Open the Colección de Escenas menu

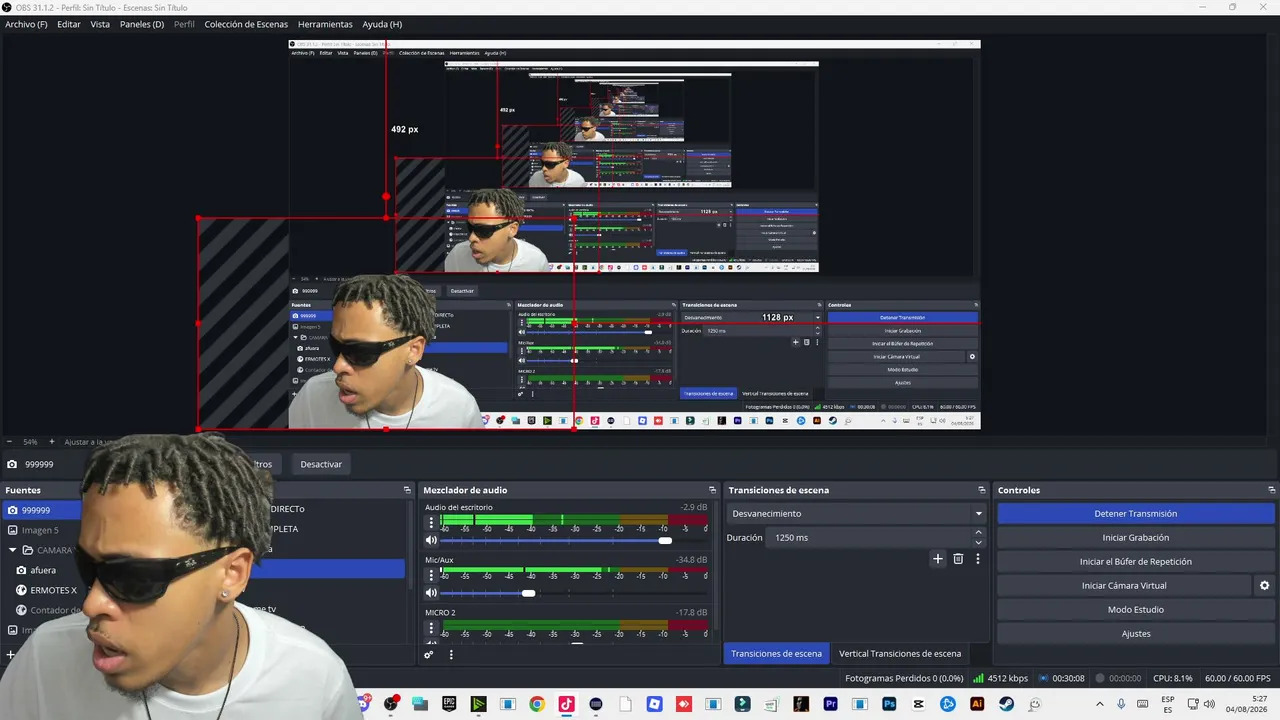coord(246,24)
